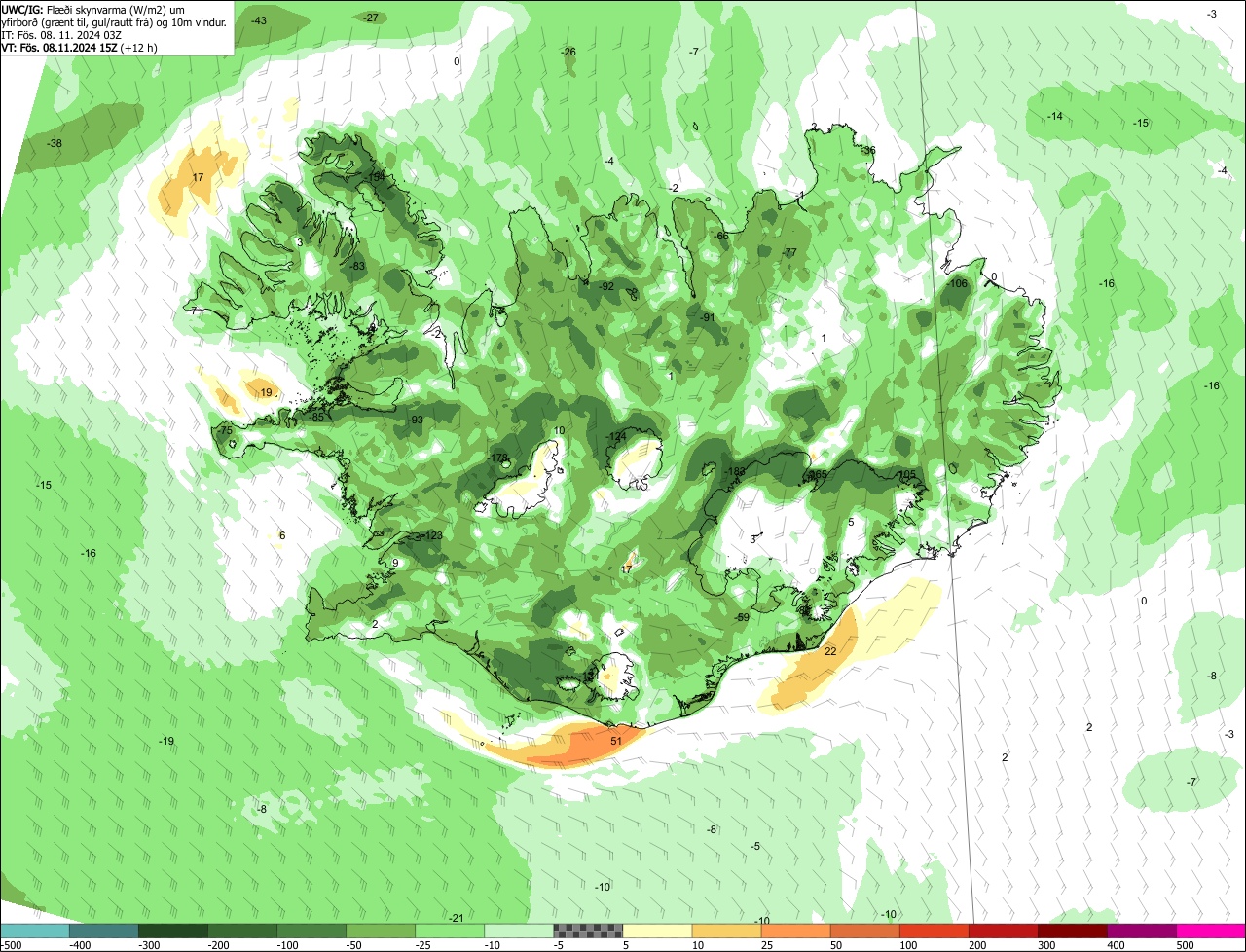Click the initial time 'IT: Fös. 08. 11. 2024 03Z'
This screenshot has height=952, width=1246.
tap(60, 34)
